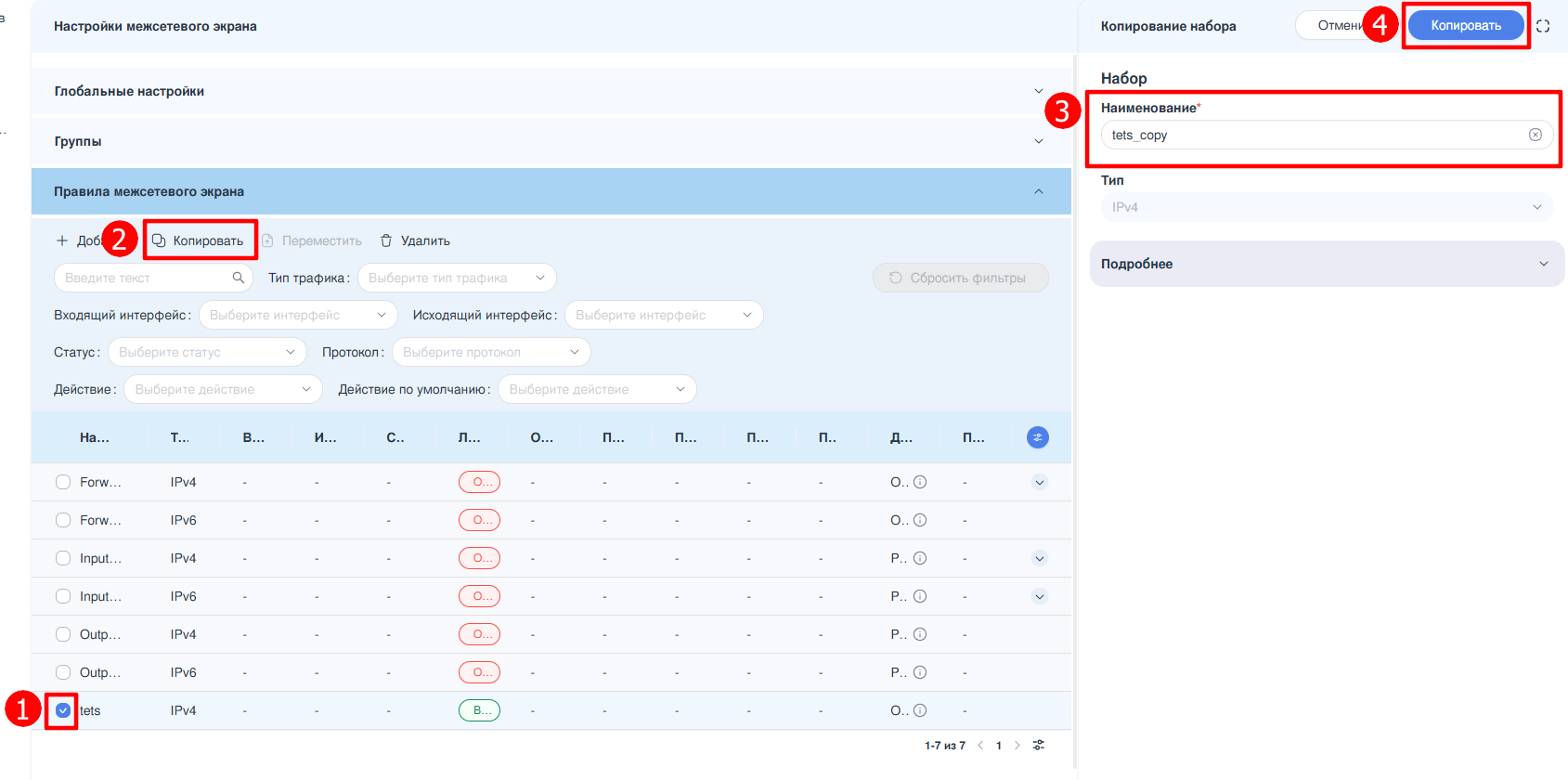
Task: Click the Сбросить фильтры button
Action: point(960,278)
